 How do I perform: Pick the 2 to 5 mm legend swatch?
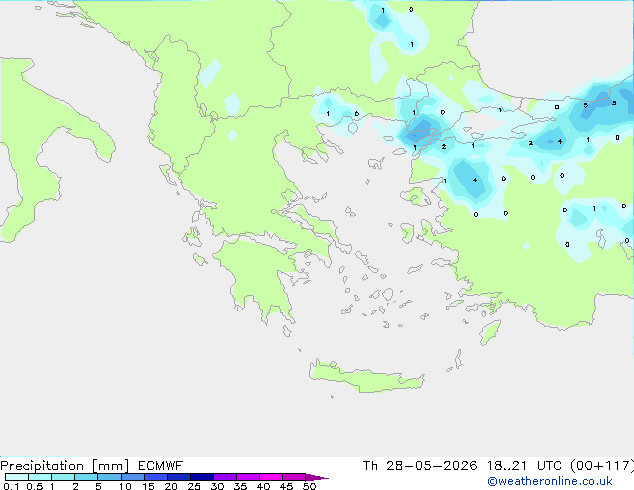(x=86, y=477)
